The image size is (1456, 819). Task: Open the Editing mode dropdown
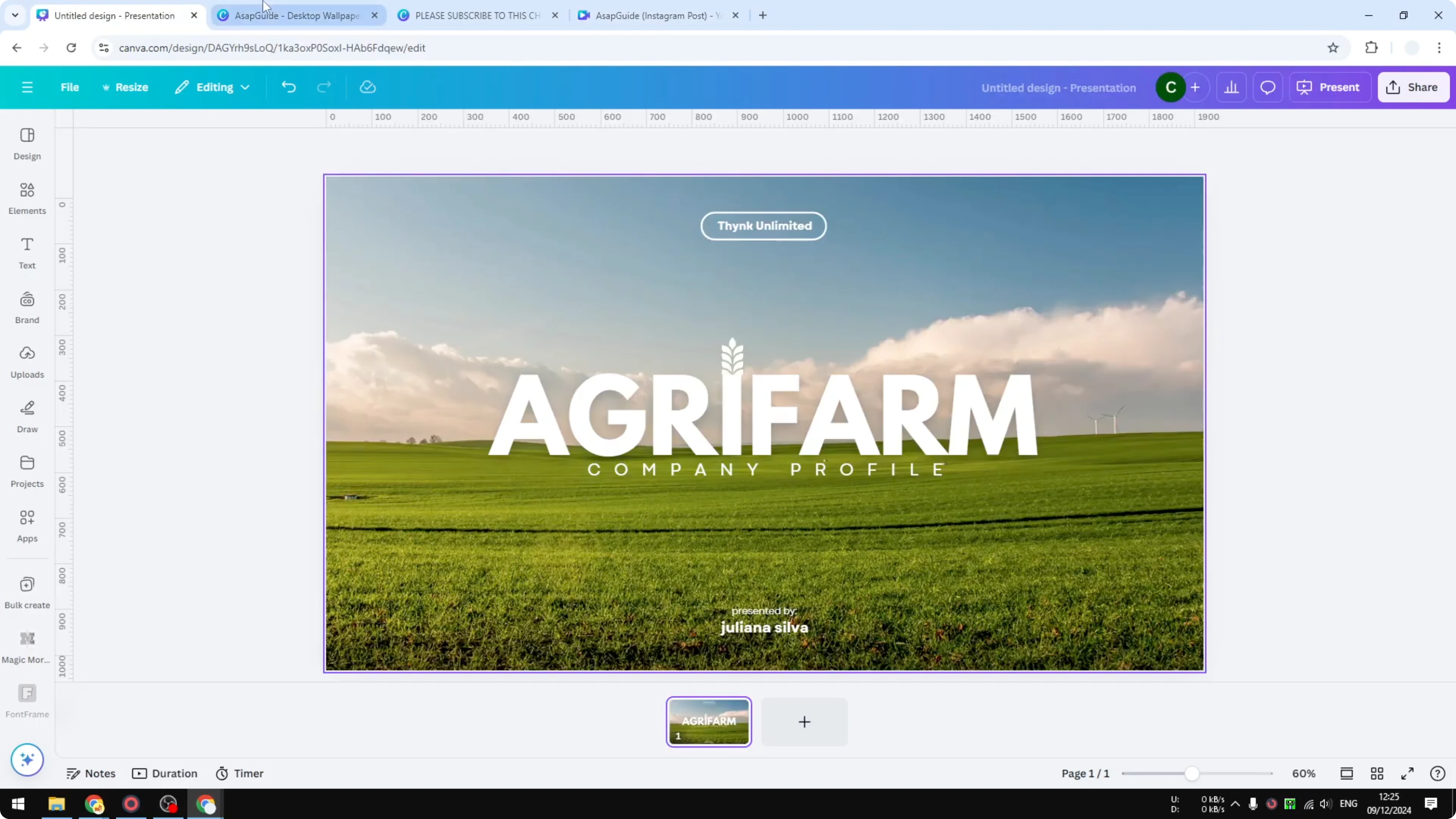click(213, 87)
